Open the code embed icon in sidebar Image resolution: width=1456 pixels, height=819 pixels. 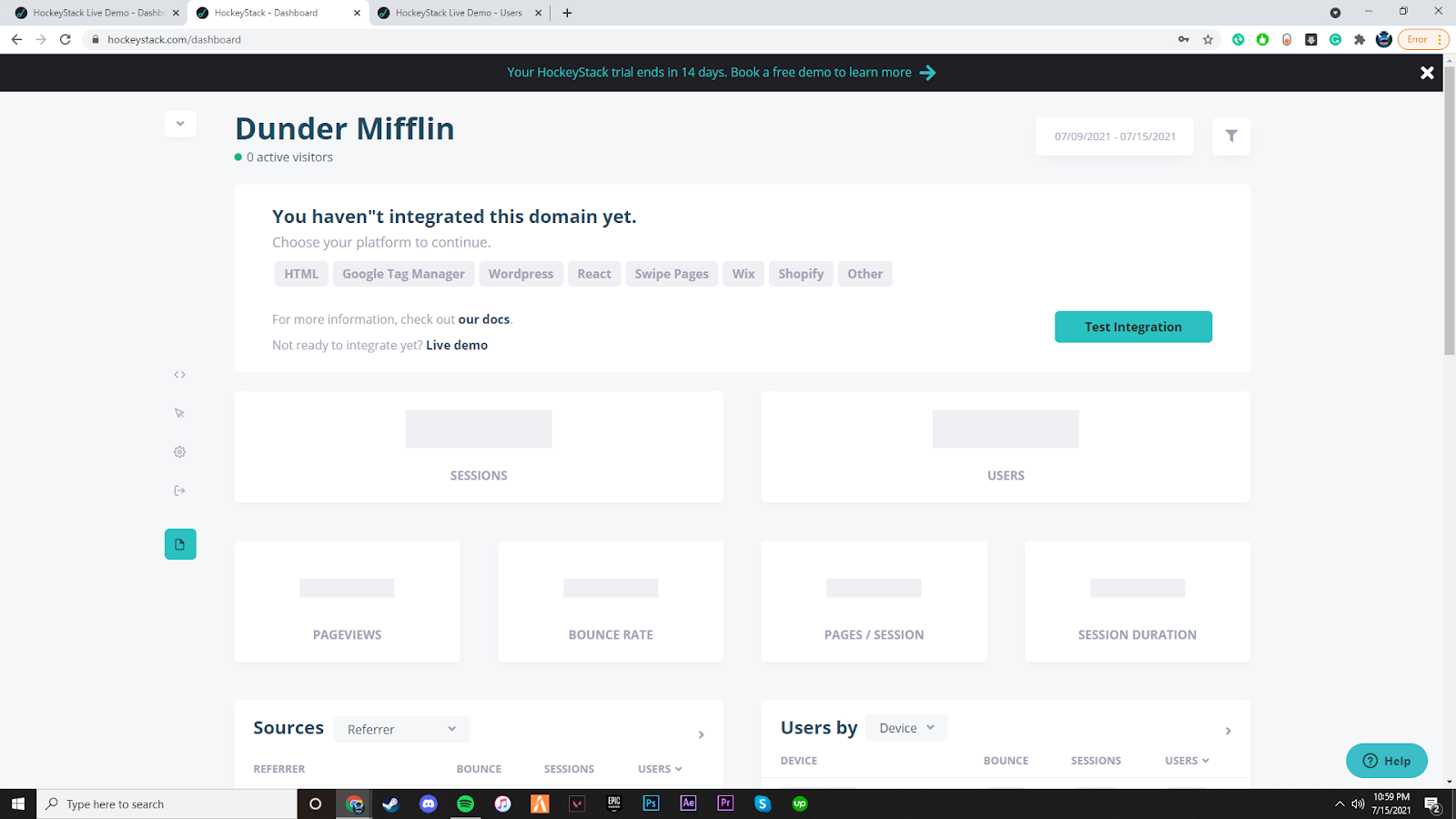coord(180,375)
